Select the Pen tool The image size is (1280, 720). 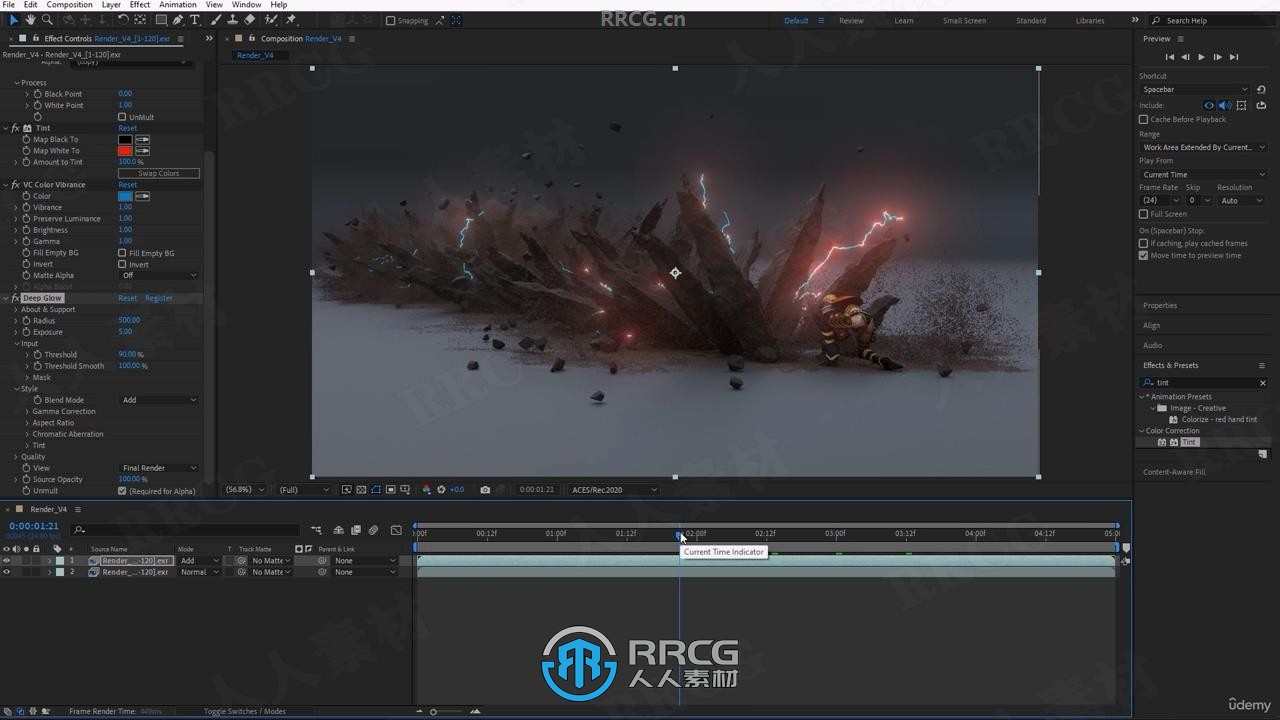pos(178,20)
